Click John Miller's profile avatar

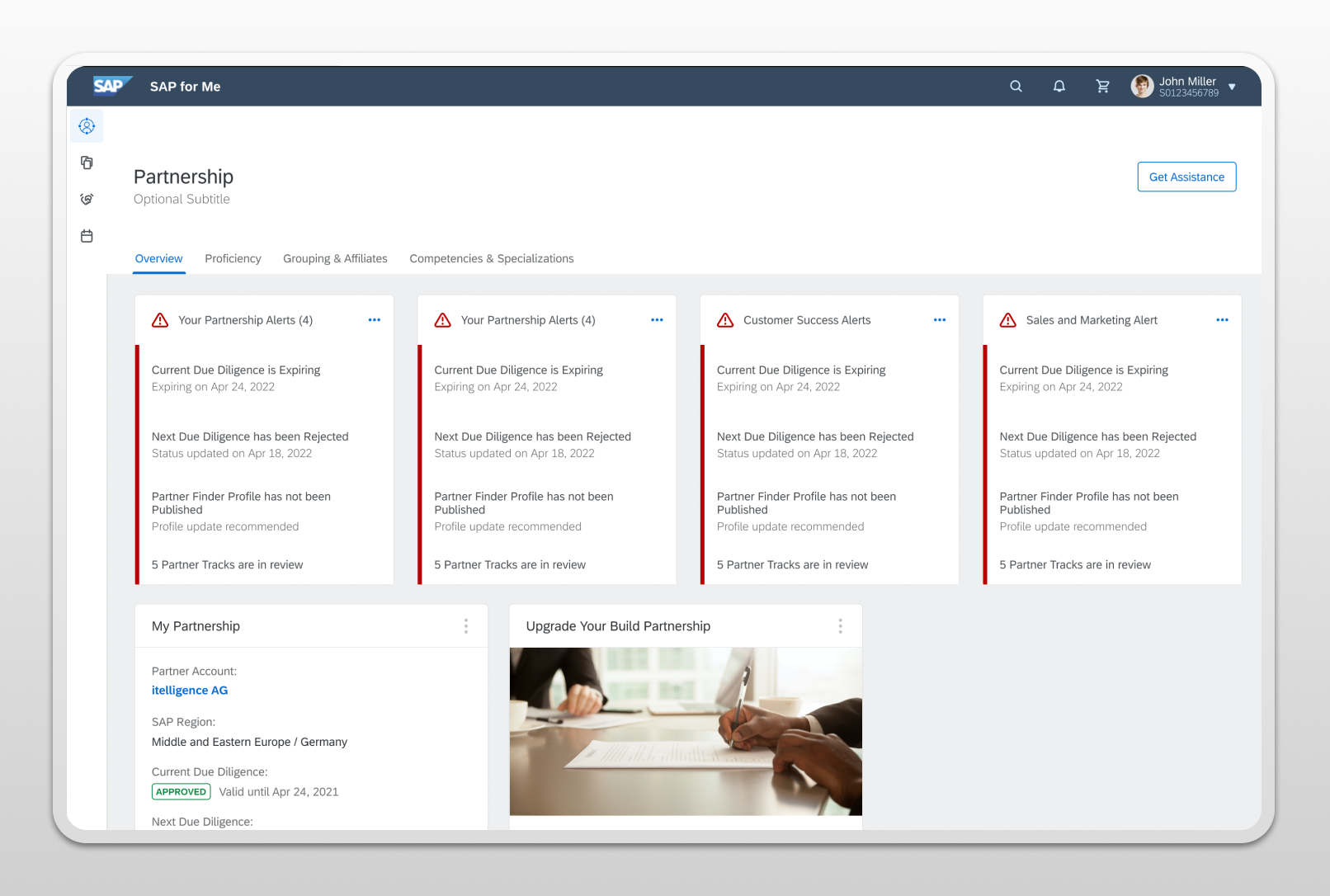[x=1142, y=86]
